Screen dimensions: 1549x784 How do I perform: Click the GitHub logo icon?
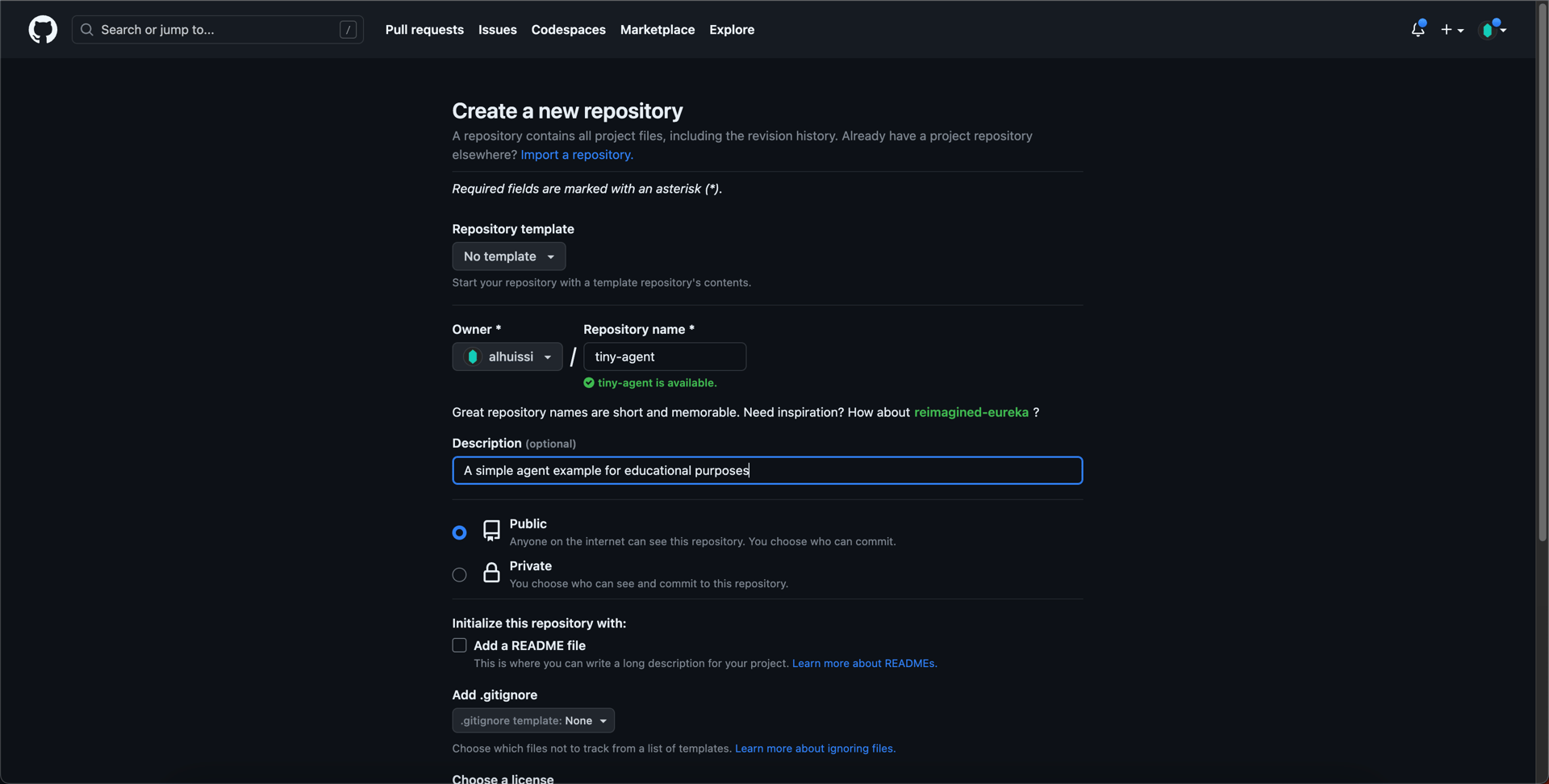click(43, 30)
